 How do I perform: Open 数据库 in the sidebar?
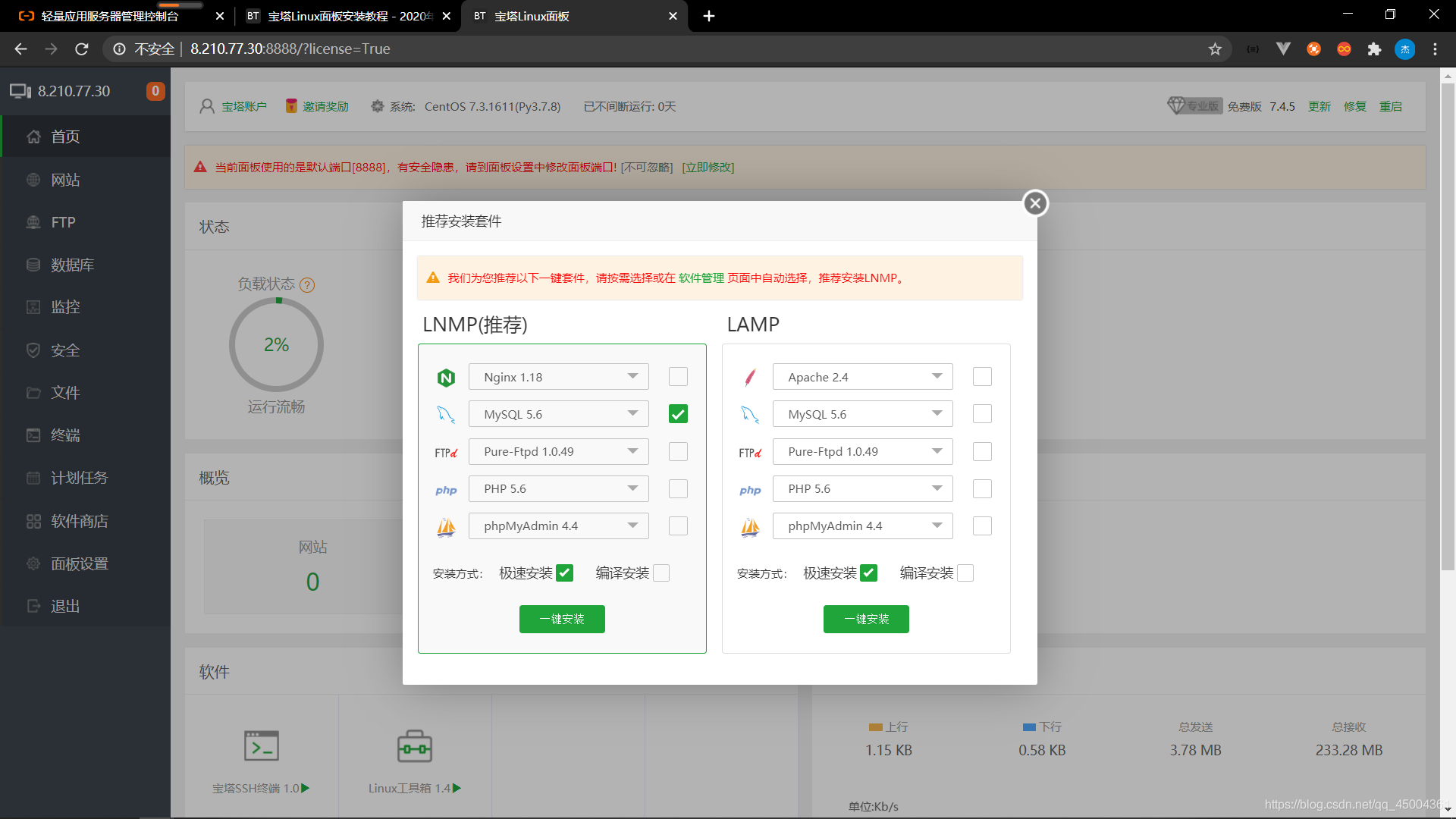click(85, 265)
